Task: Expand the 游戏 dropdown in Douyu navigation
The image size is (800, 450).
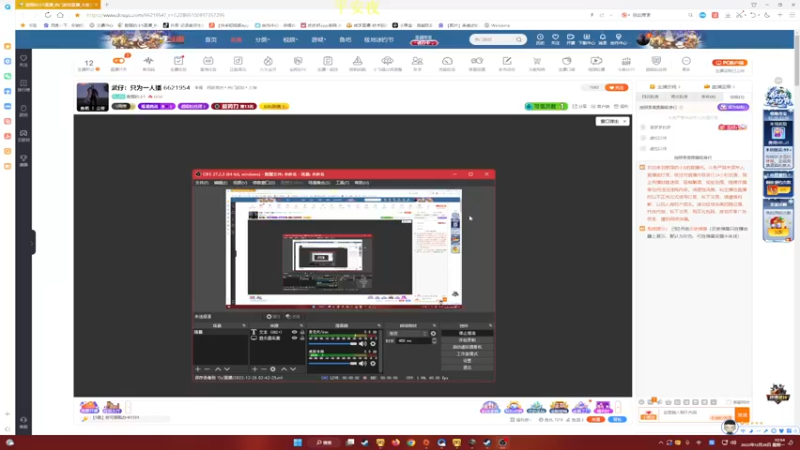Action: pos(318,39)
